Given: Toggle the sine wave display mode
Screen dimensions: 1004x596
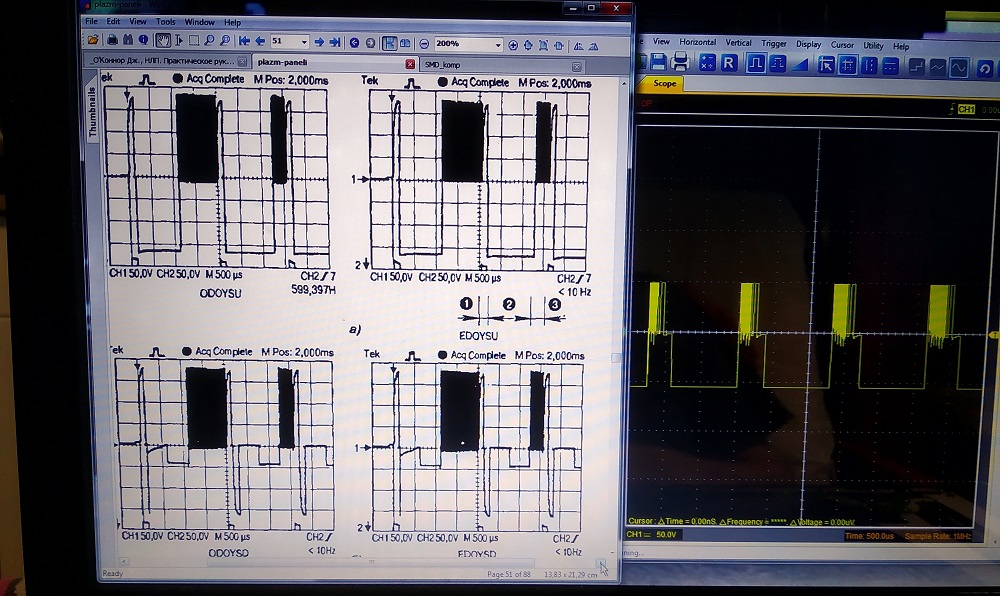Looking at the screenshot, I should (x=959, y=66).
